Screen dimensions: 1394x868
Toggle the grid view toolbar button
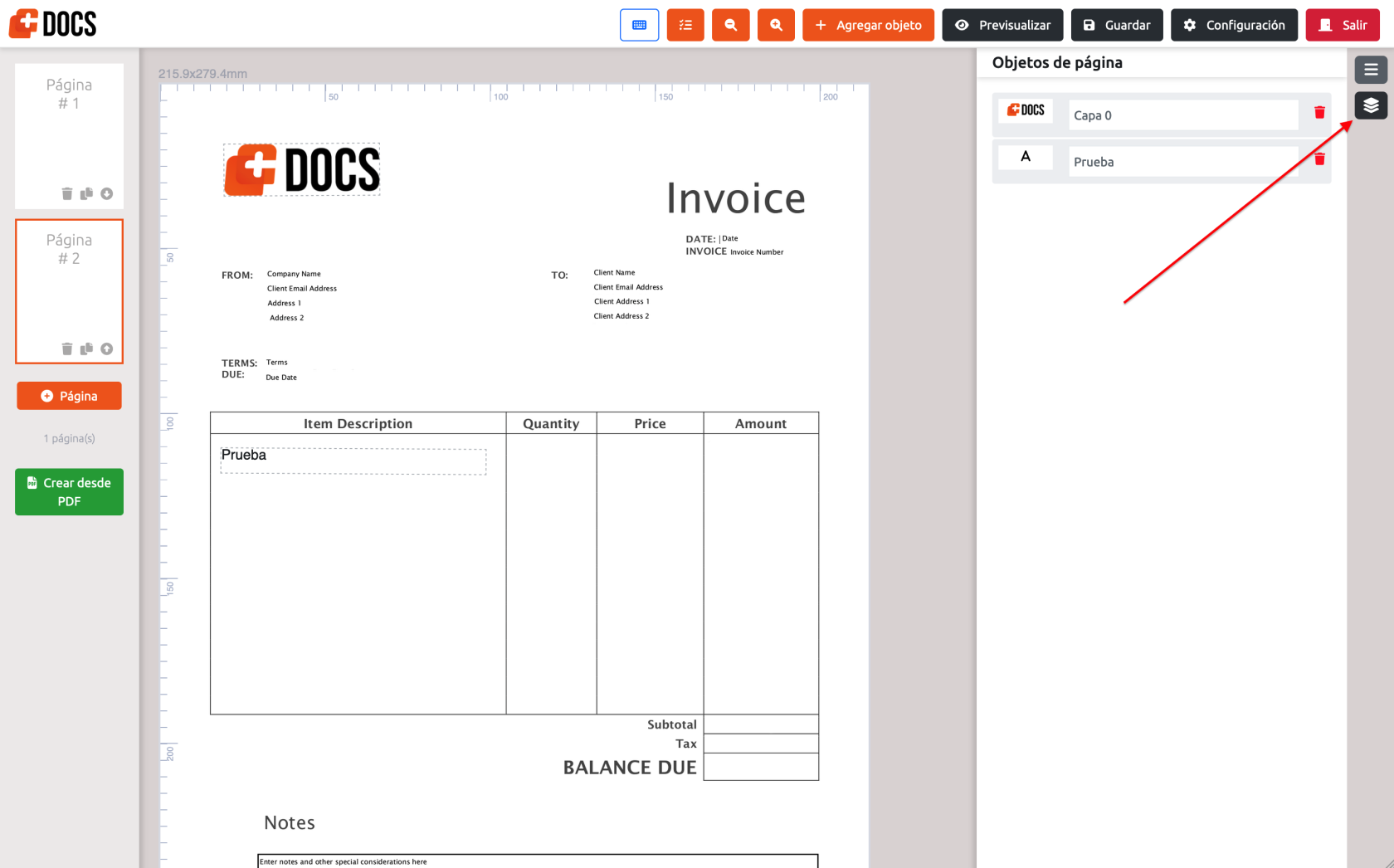(x=639, y=25)
